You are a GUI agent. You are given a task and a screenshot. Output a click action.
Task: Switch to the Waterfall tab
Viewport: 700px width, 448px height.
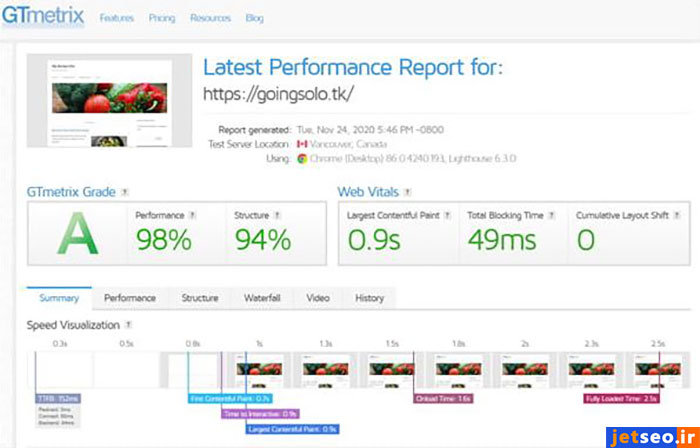click(262, 298)
